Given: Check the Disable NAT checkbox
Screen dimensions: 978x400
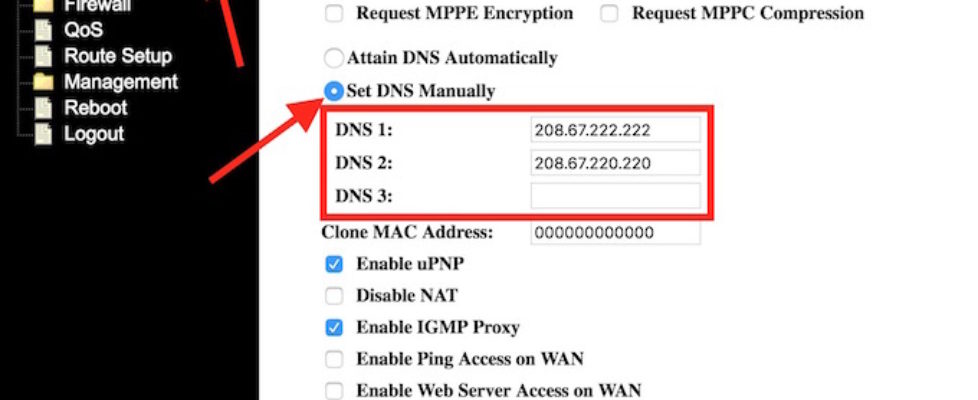Looking at the screenshot, I should 334,296.
